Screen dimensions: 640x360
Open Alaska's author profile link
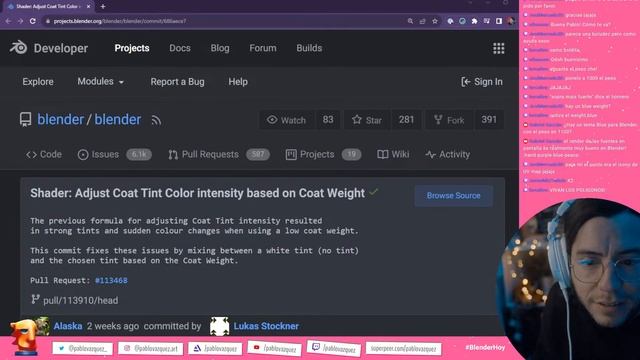tap(68, 326)
